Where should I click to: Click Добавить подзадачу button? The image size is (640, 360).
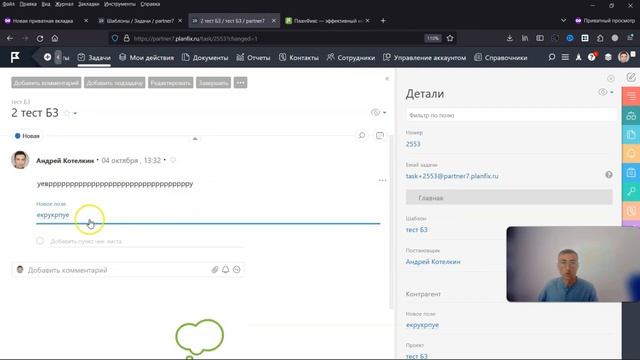(x=115, y=83)
